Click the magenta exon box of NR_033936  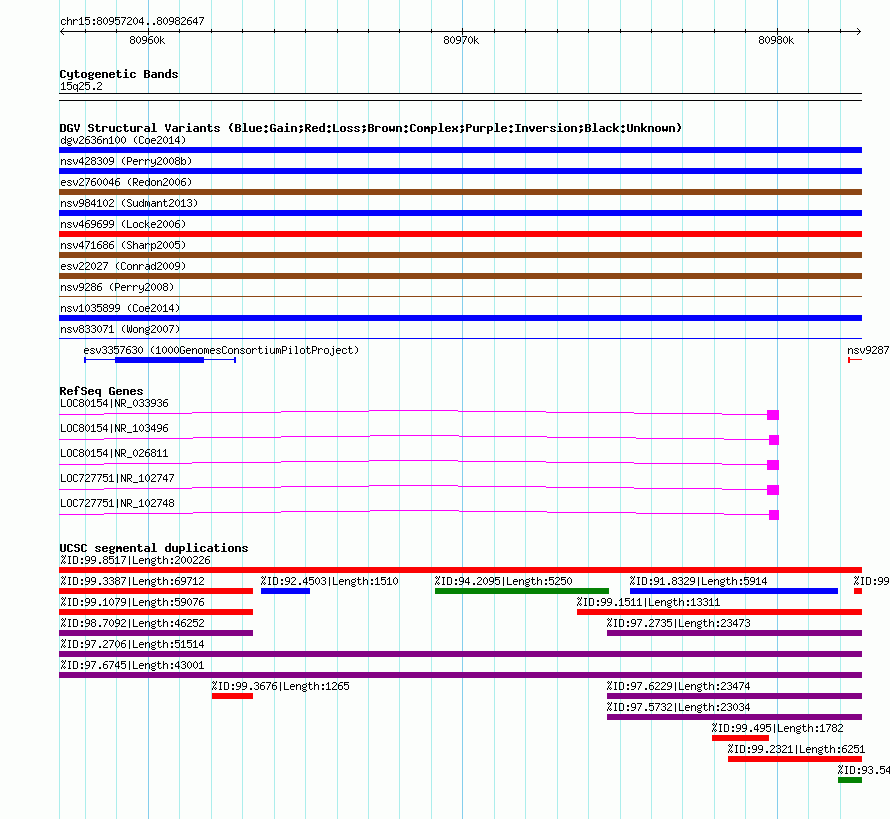(x=773, y=415)
